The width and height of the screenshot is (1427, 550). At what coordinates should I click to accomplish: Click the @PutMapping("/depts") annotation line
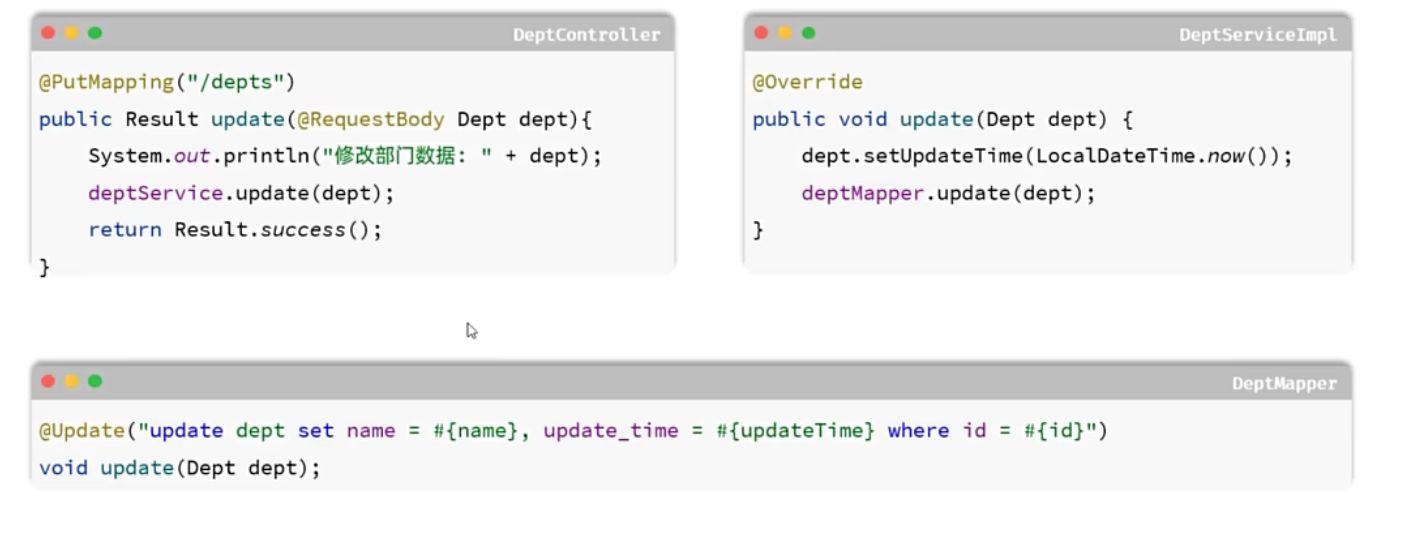coord(167,82)
